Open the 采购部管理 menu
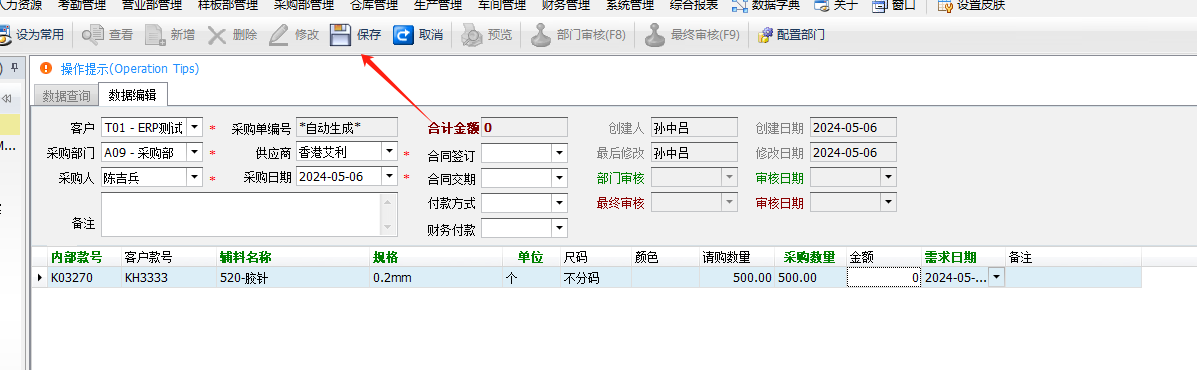Image resolution: width=1197 pixels, height=370 pixels. tap(304, 5)
